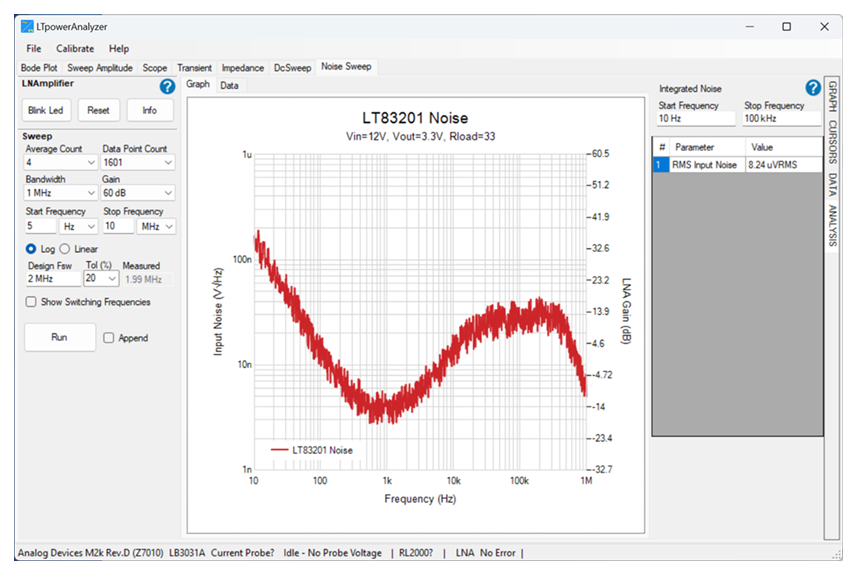Select the Linear sweep radio button
The width and height of the screenshot is (857, 577).
point(65,249)
